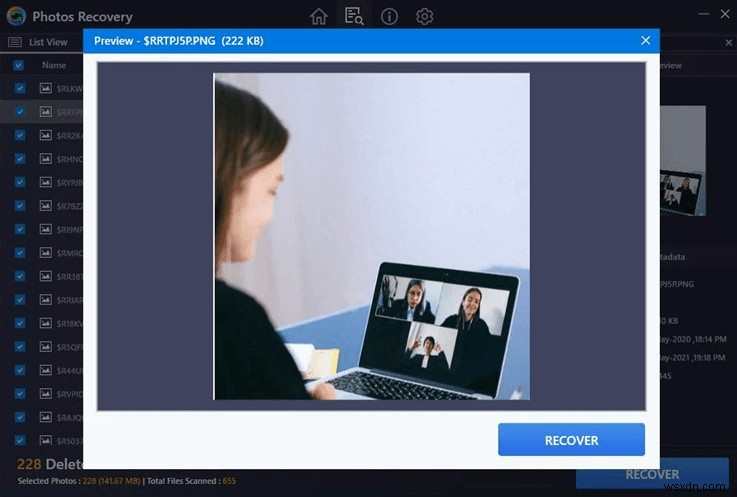Uncheck the $RYPJB file checkbox
The width and height of the screenshot is (737, 497).
19,183
